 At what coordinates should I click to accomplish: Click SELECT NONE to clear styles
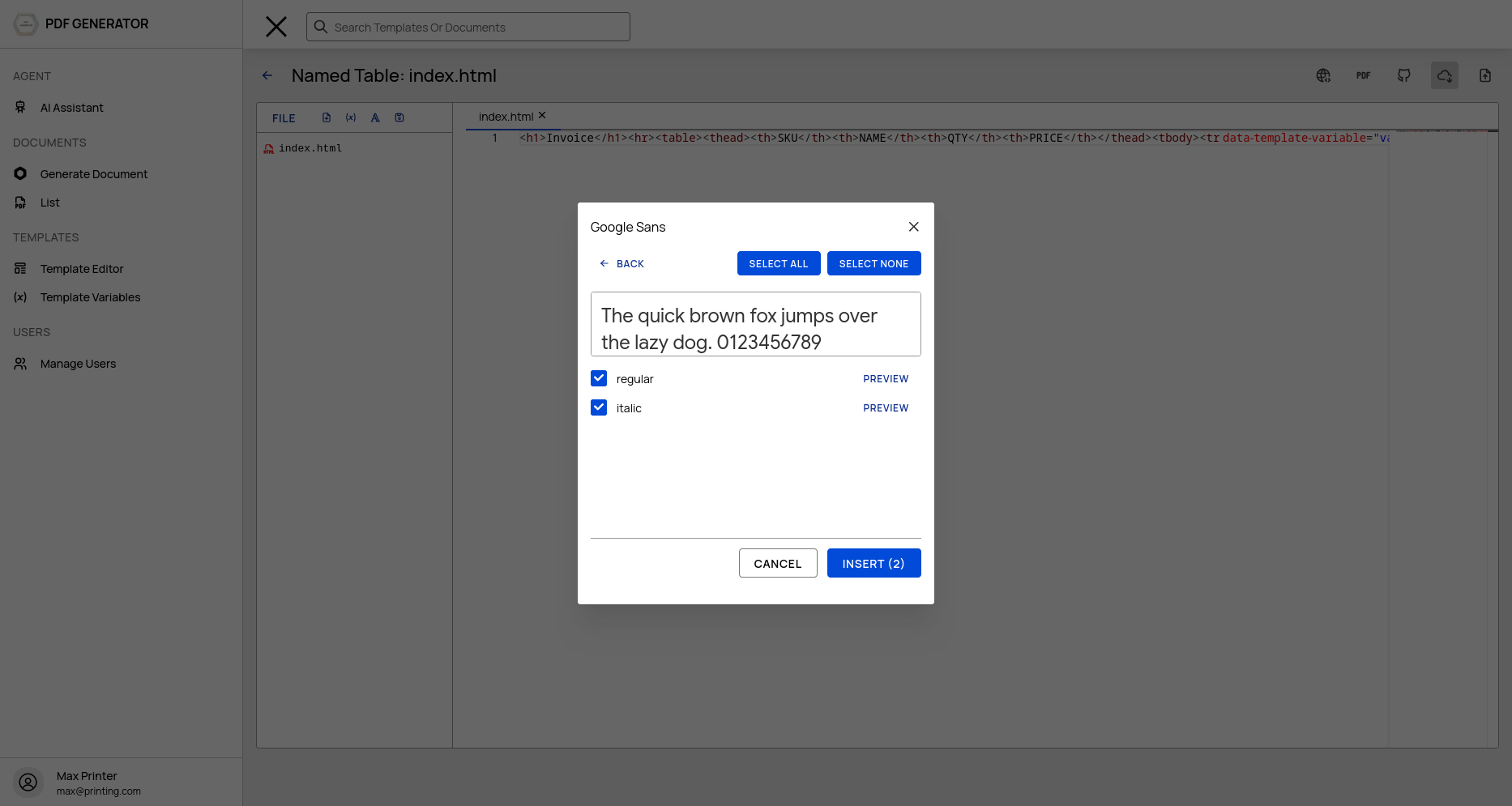coord(873,263)
